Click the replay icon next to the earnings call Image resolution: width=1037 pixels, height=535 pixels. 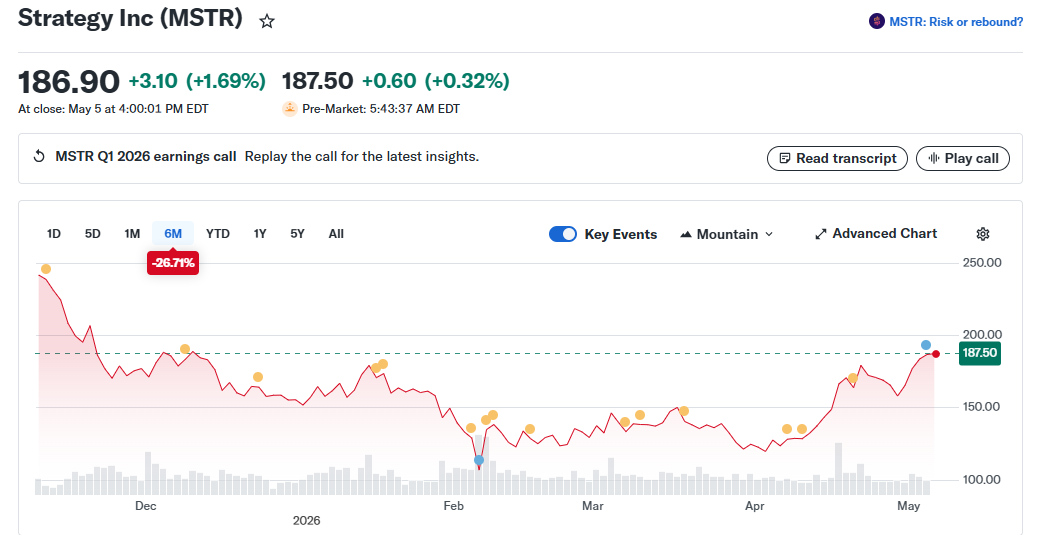click(x=39, y=157)
